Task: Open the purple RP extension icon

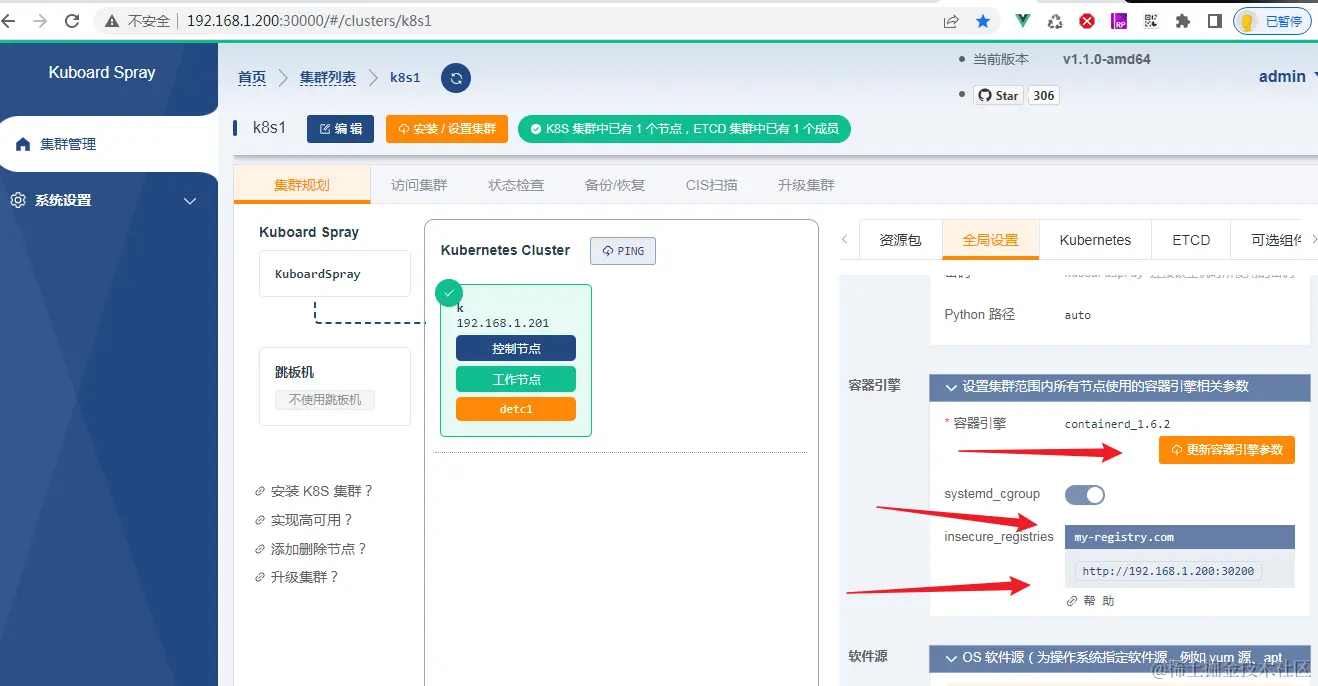Action: click(1119, 20)
